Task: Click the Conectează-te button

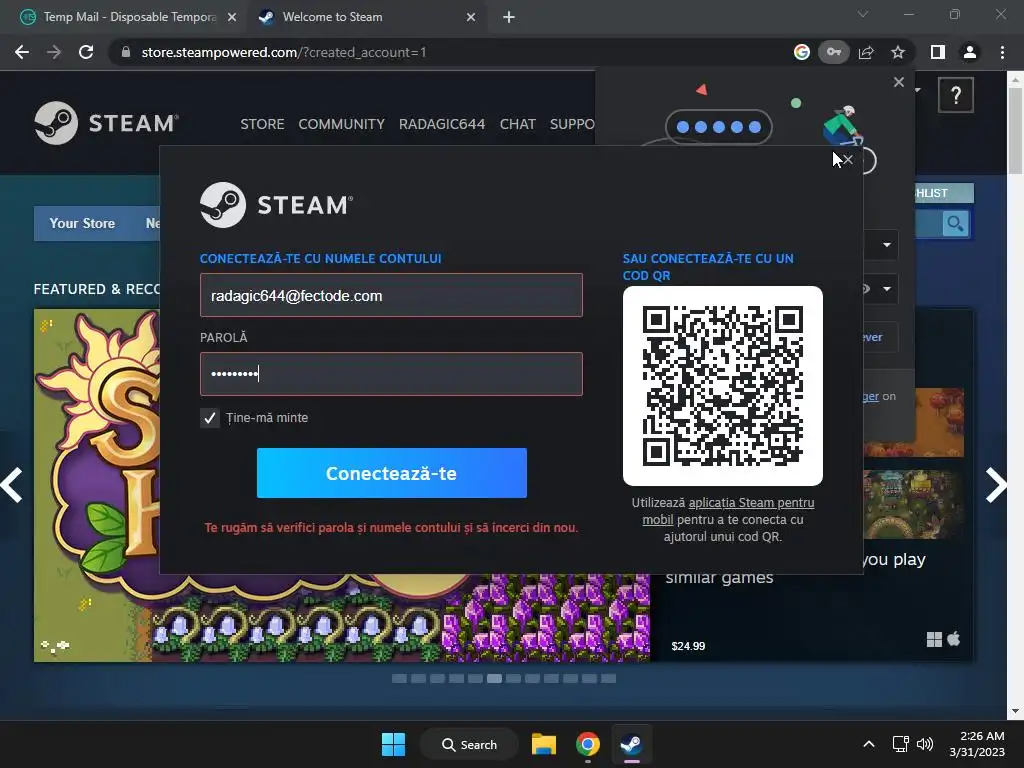Action: pos(392,473)
